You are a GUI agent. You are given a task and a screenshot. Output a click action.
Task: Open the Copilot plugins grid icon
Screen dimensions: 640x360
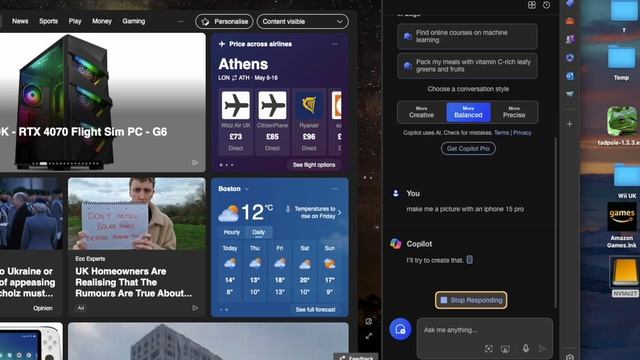click(x=531, y=5)
